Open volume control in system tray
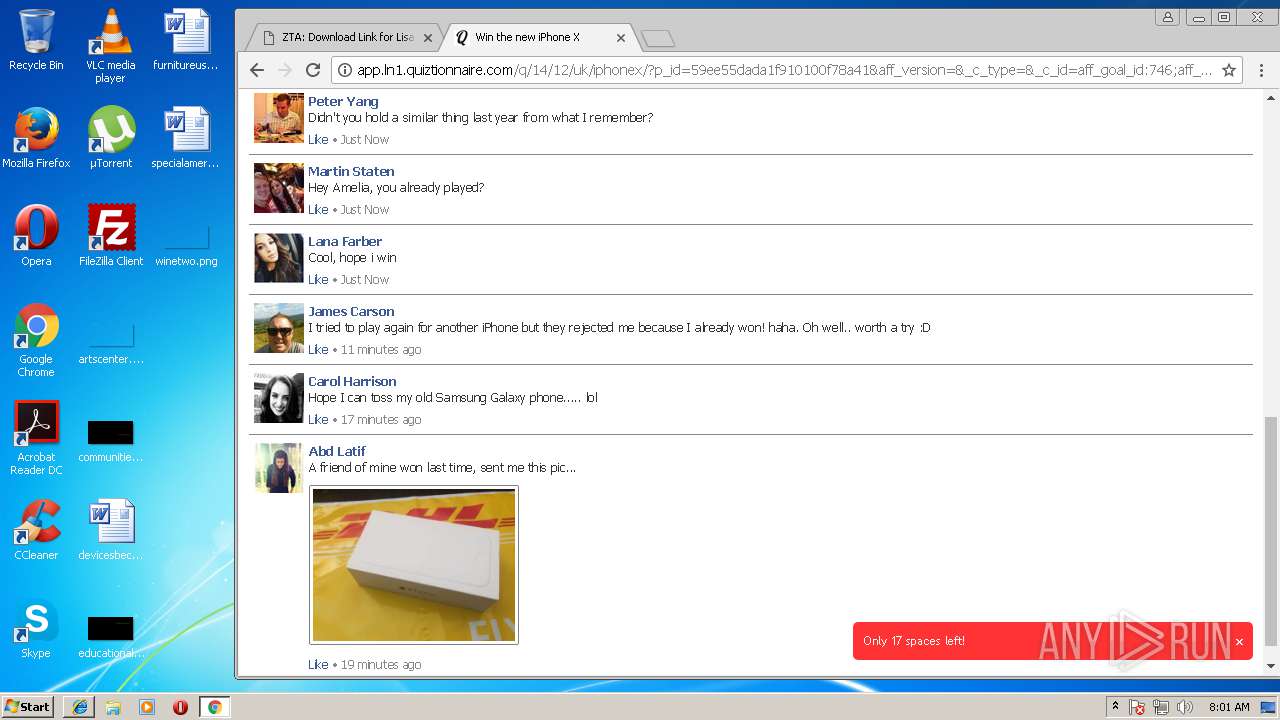 (x=1185, y=707)
